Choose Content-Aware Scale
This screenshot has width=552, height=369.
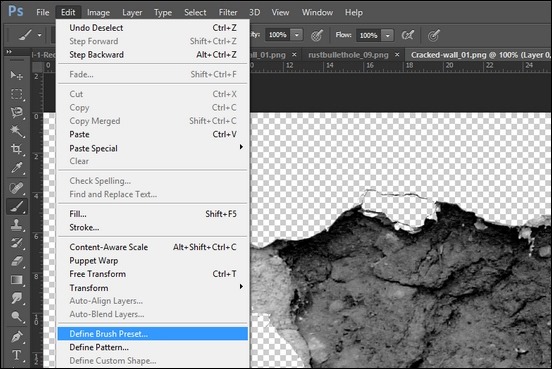(x=153, y=247)
